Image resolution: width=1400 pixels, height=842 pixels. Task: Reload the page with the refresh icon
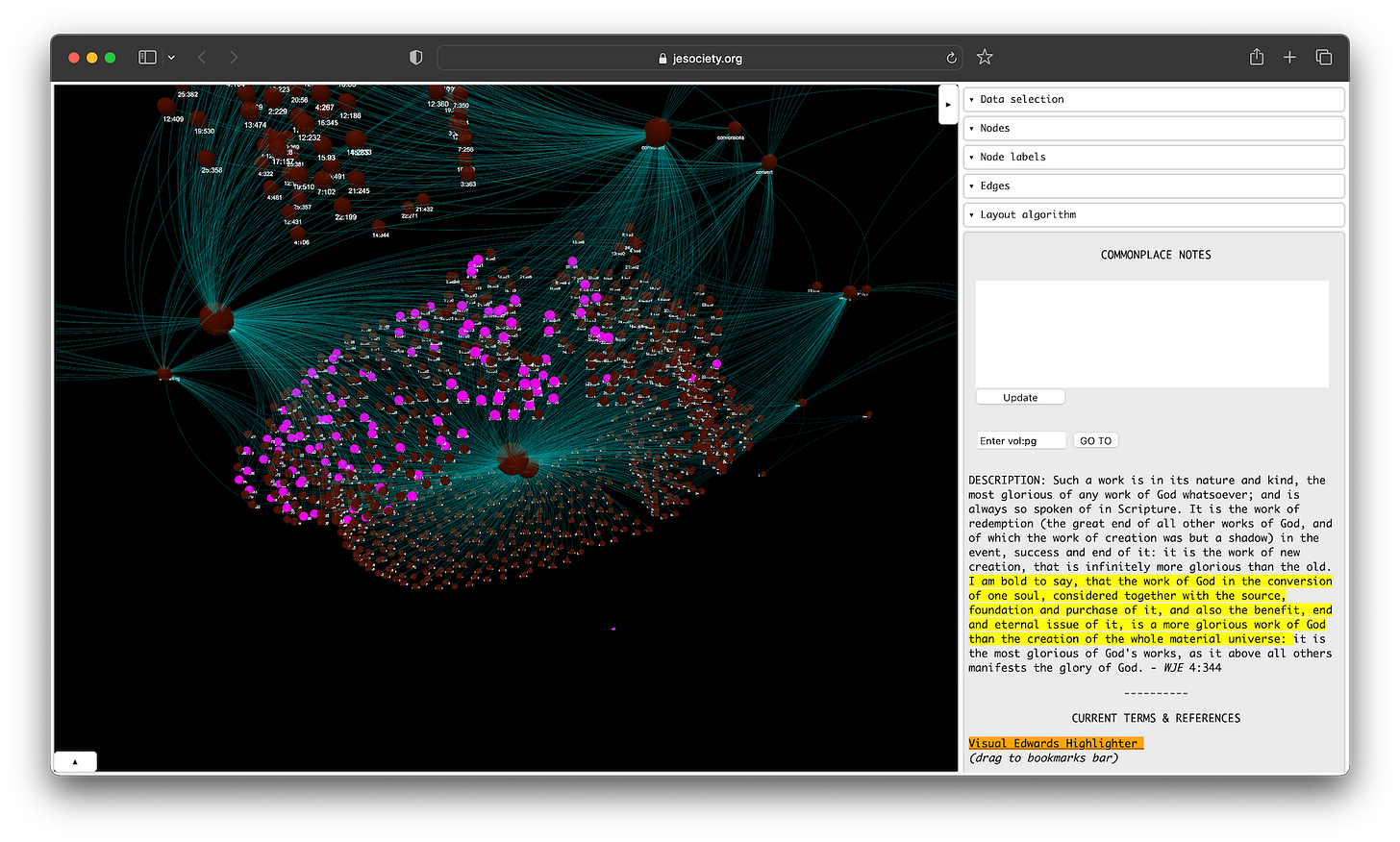pyautogui.click(x=951, y=58)
